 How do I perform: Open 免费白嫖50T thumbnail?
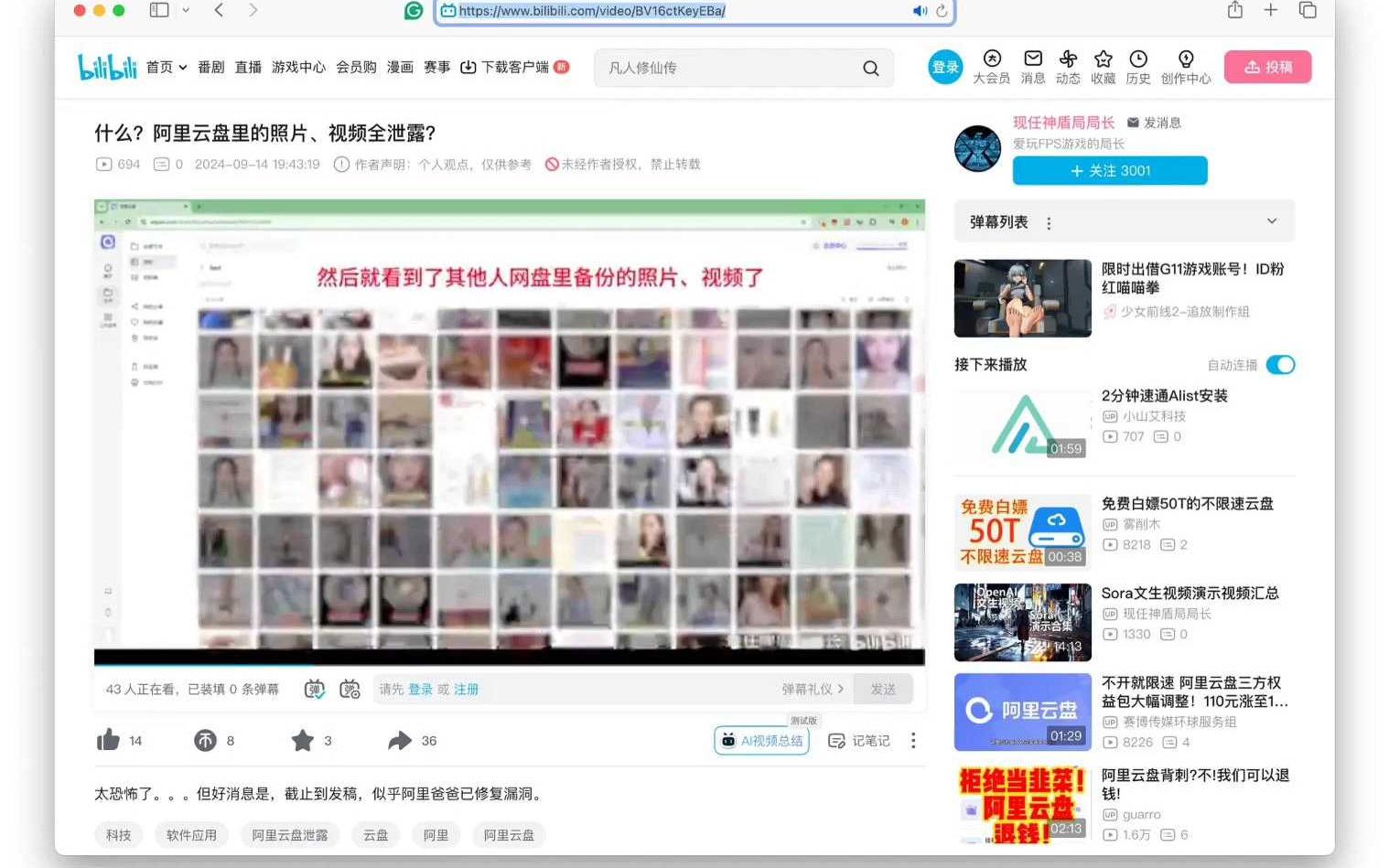pos(1022,530)
